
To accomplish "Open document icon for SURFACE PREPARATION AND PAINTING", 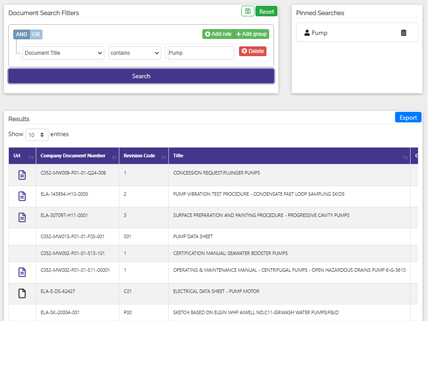I will (22, 217).
